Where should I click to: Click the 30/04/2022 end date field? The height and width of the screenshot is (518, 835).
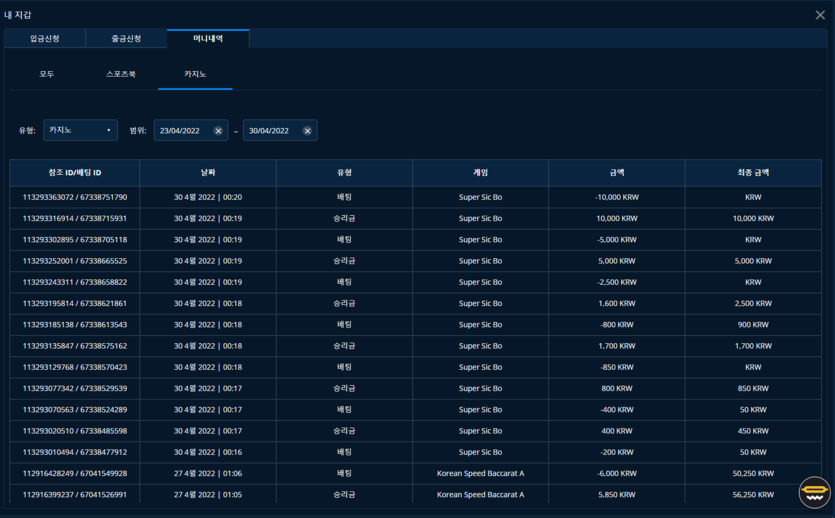pos(280,130)
